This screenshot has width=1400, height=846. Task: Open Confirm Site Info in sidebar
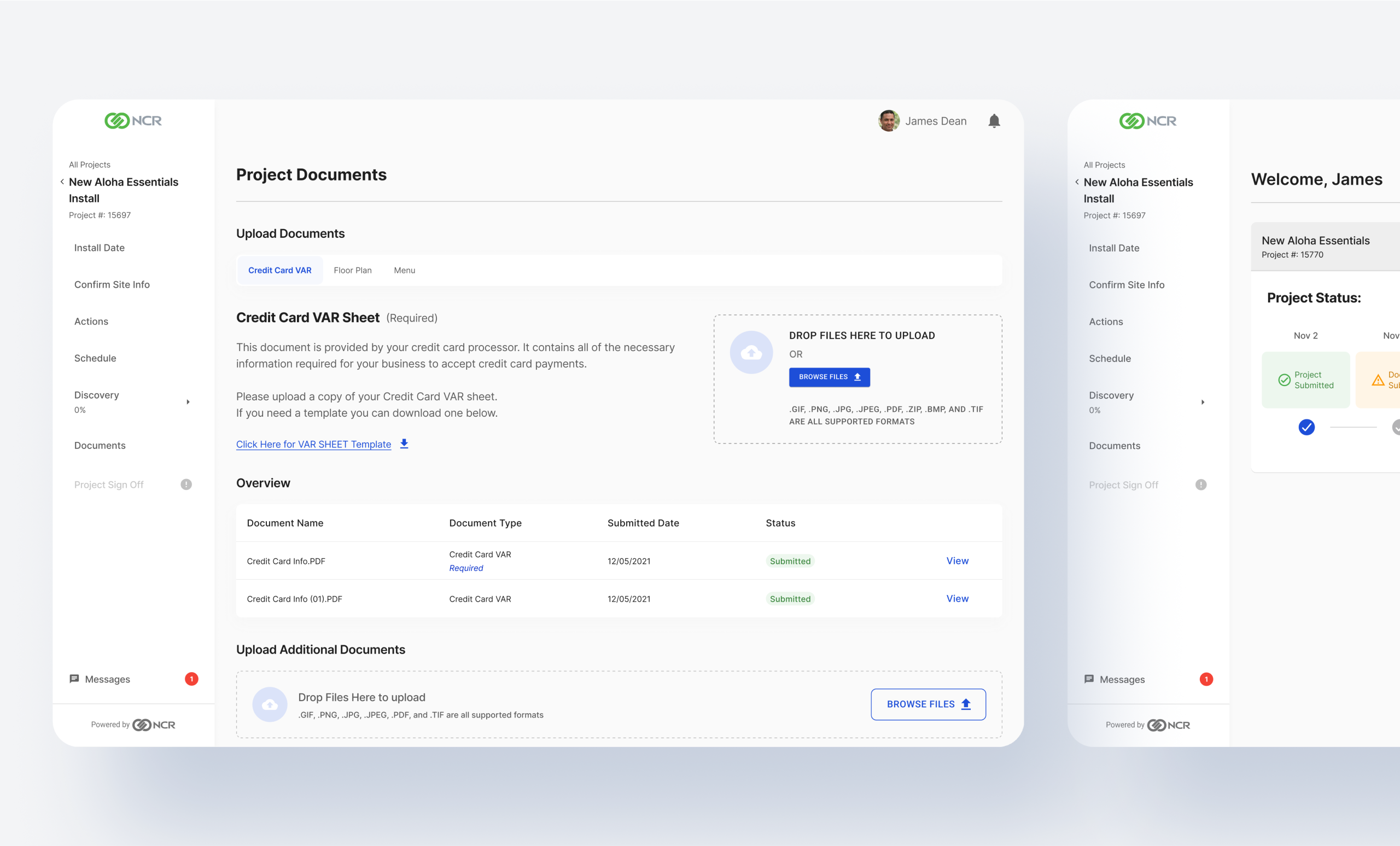[112, 285]
